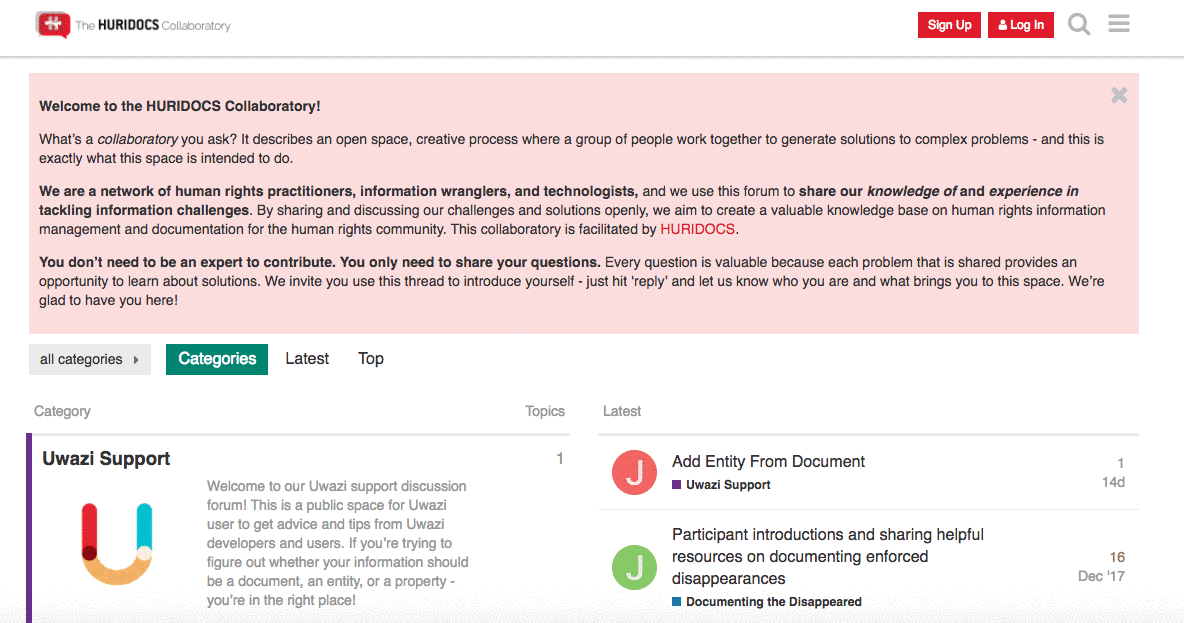Dismiss the welcome banner with the X
Screen dimensions: 1184x623
click(x=1119, y=95)
